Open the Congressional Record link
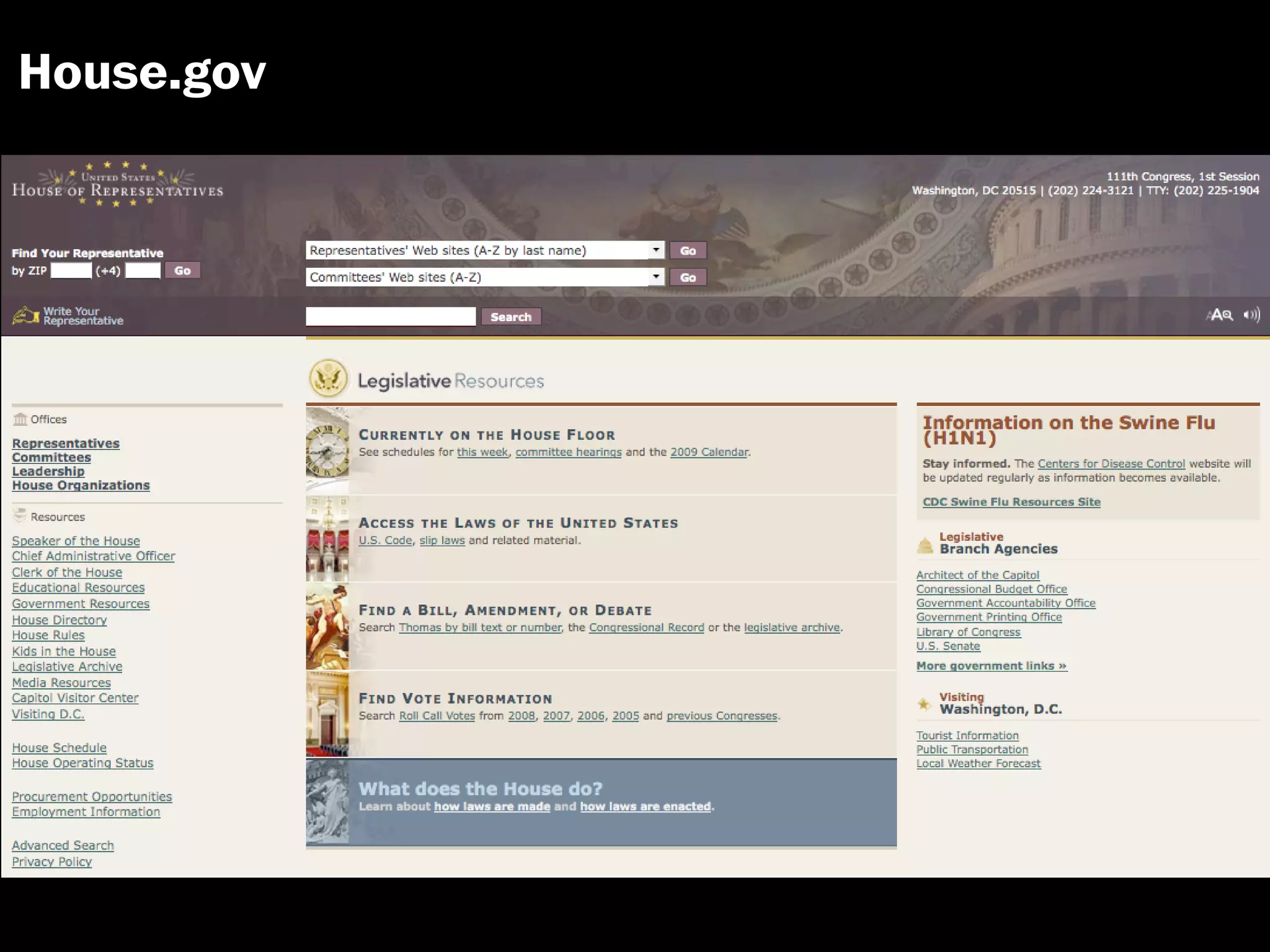 point(647,627)
